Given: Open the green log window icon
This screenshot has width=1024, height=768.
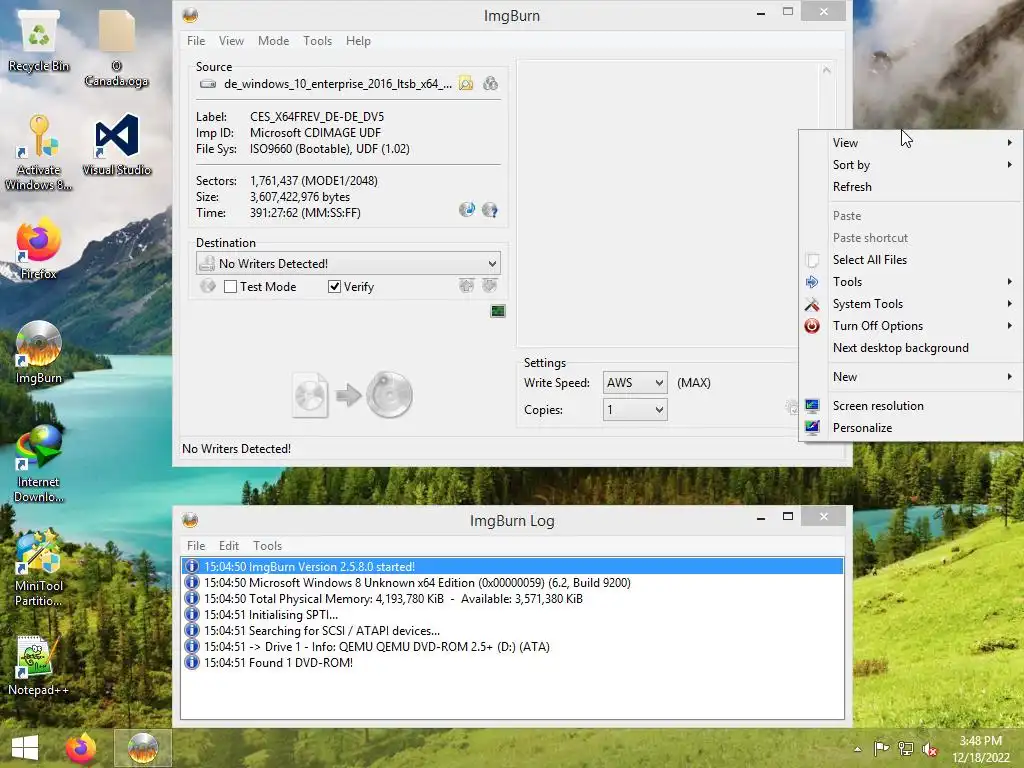Looking at the screenshot, I should pyautogui.click(x=498, y=312).
